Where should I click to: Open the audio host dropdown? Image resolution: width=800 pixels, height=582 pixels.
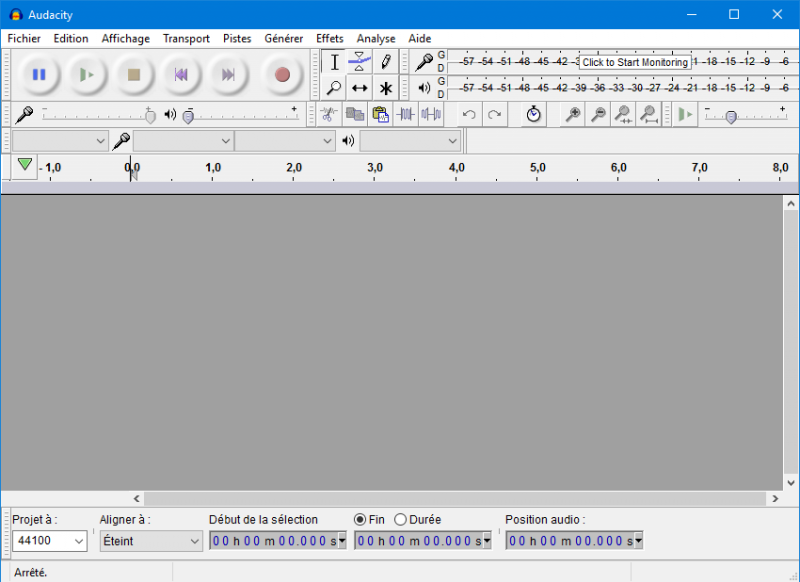[60, 141]
